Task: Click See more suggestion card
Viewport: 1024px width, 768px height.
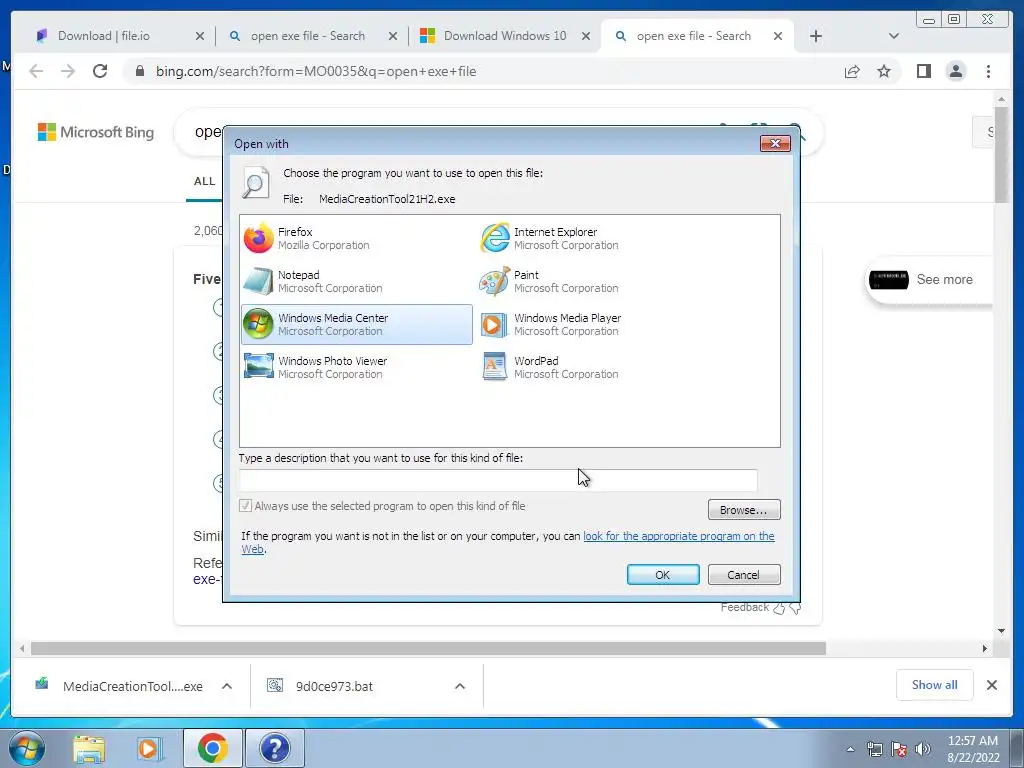Action: pos(929,280)
